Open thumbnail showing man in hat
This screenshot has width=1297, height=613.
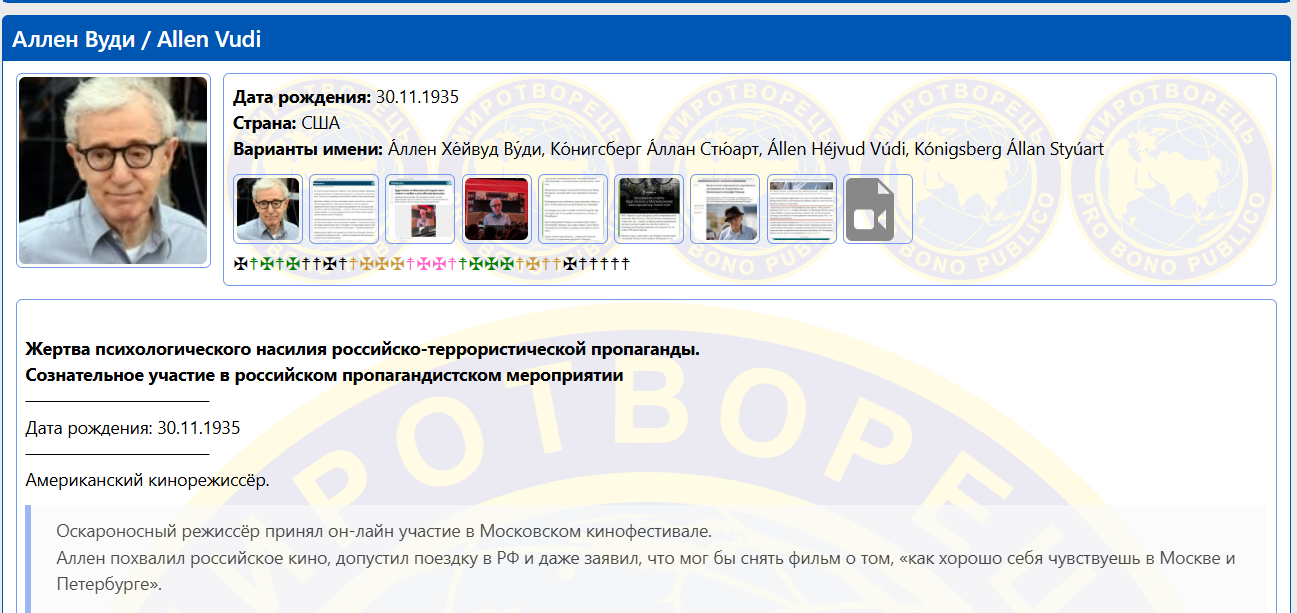[x=725, y=209]
